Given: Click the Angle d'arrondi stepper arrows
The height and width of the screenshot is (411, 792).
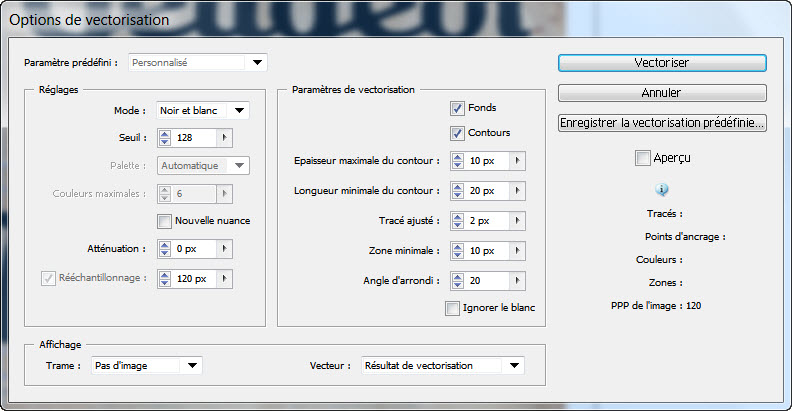Looking at the screenshot, I should (458, 281).
